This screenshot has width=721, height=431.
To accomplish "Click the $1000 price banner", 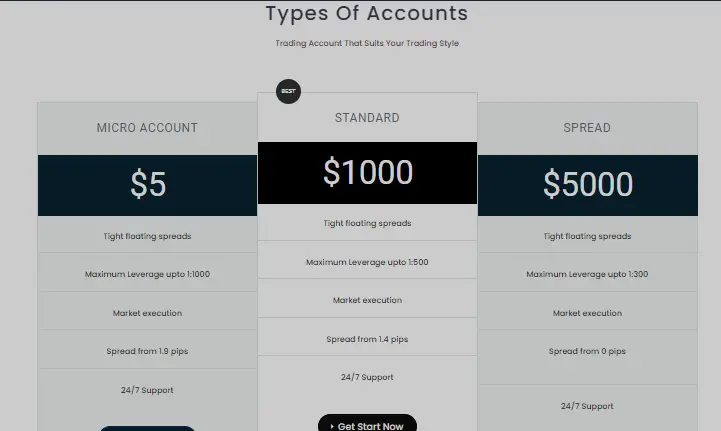I will point(367,173).
